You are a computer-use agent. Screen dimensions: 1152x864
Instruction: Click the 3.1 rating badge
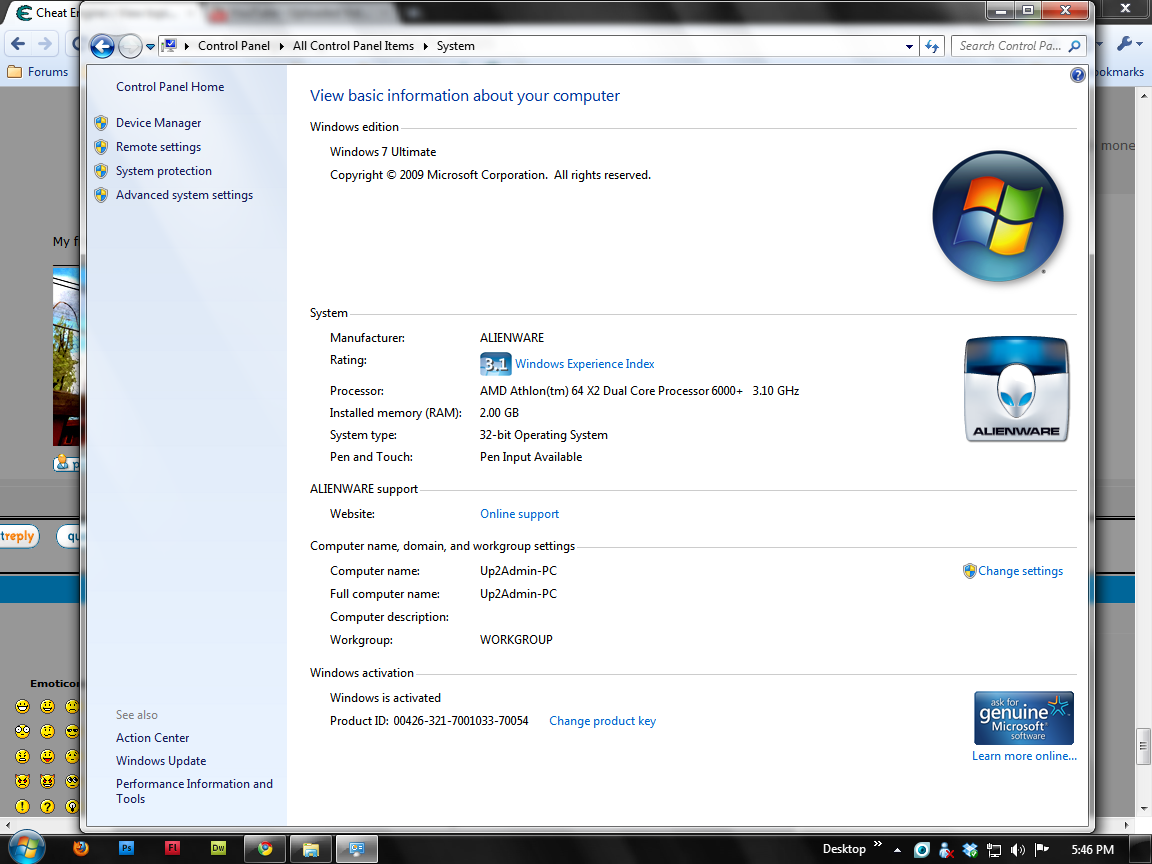tap(495, 364)
